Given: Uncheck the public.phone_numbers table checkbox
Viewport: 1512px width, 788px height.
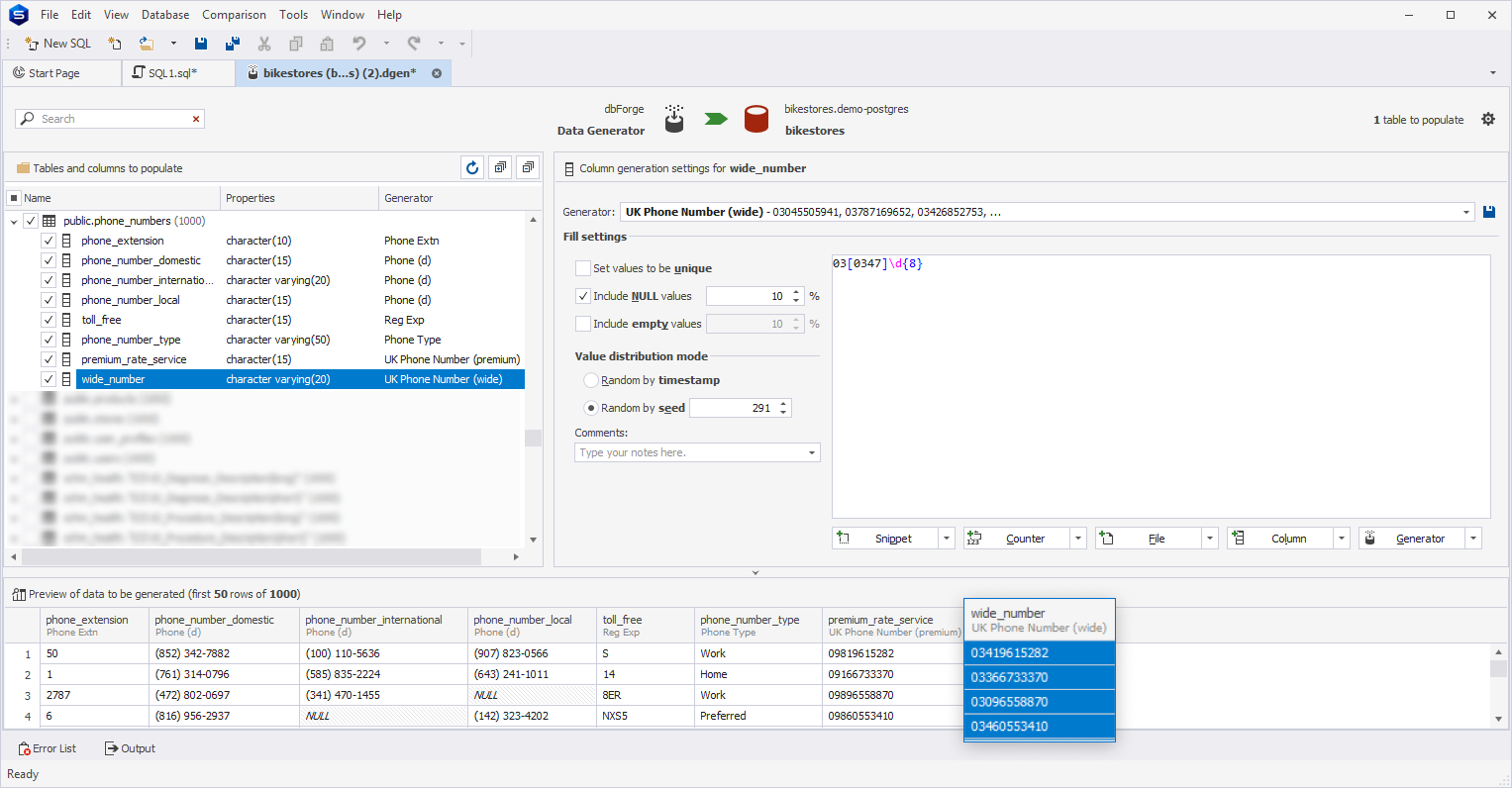Looking at the screenshot, I should tap(31, 221).
